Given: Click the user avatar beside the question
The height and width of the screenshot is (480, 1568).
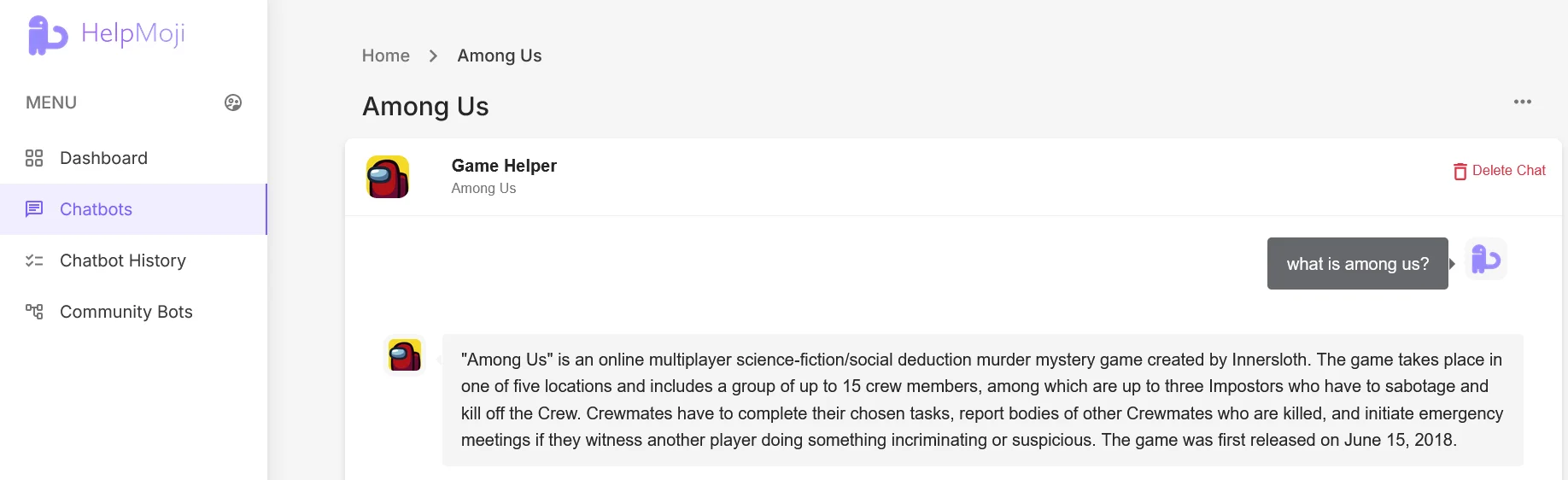Looking at the screenshot, I should coord(1486,259).
